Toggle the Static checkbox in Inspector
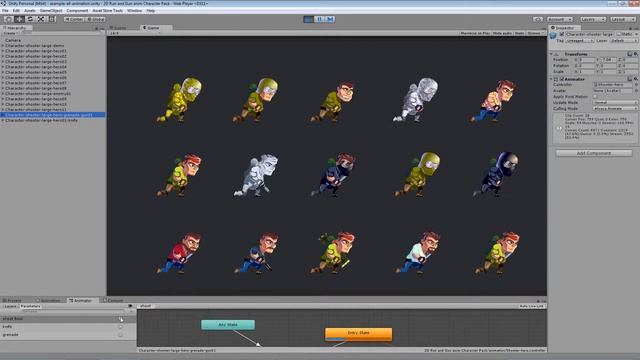Screen dimensions: 640x360 [x=618, y=35]
